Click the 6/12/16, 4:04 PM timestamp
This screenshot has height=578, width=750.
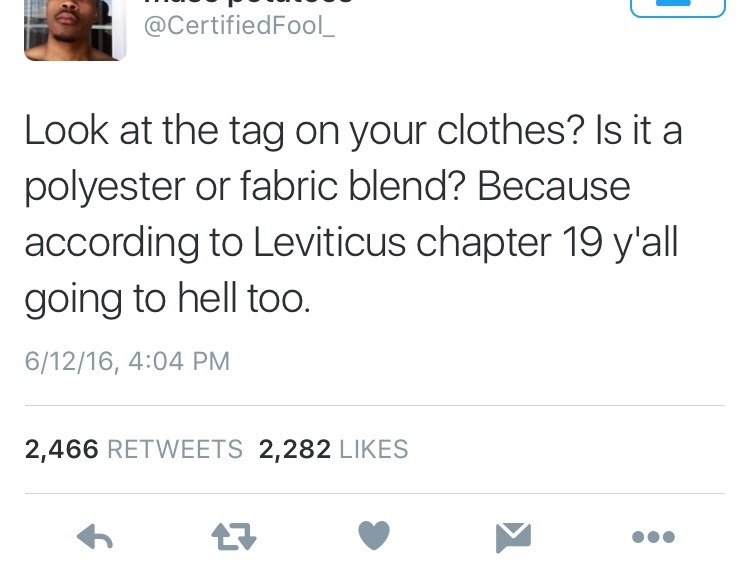(x=127, y=361)
